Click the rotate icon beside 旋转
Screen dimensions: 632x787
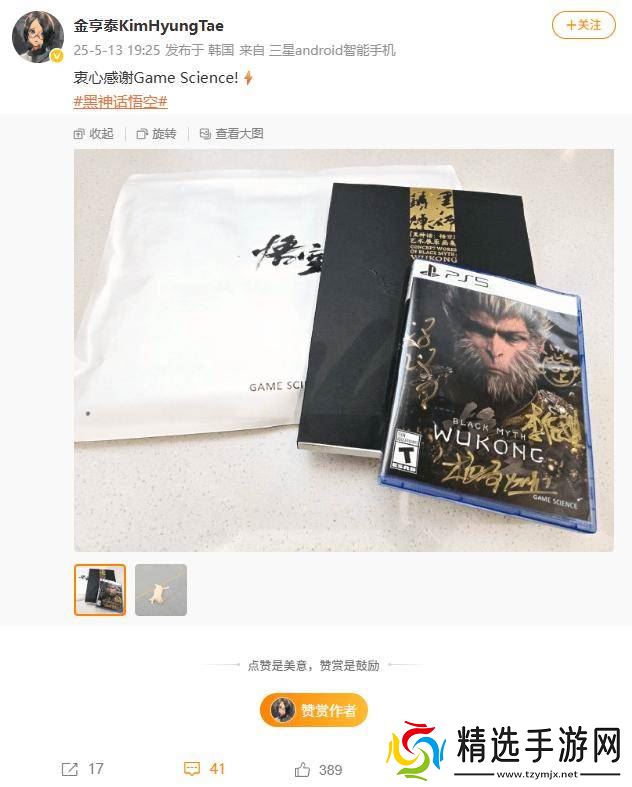coord(142,134)
